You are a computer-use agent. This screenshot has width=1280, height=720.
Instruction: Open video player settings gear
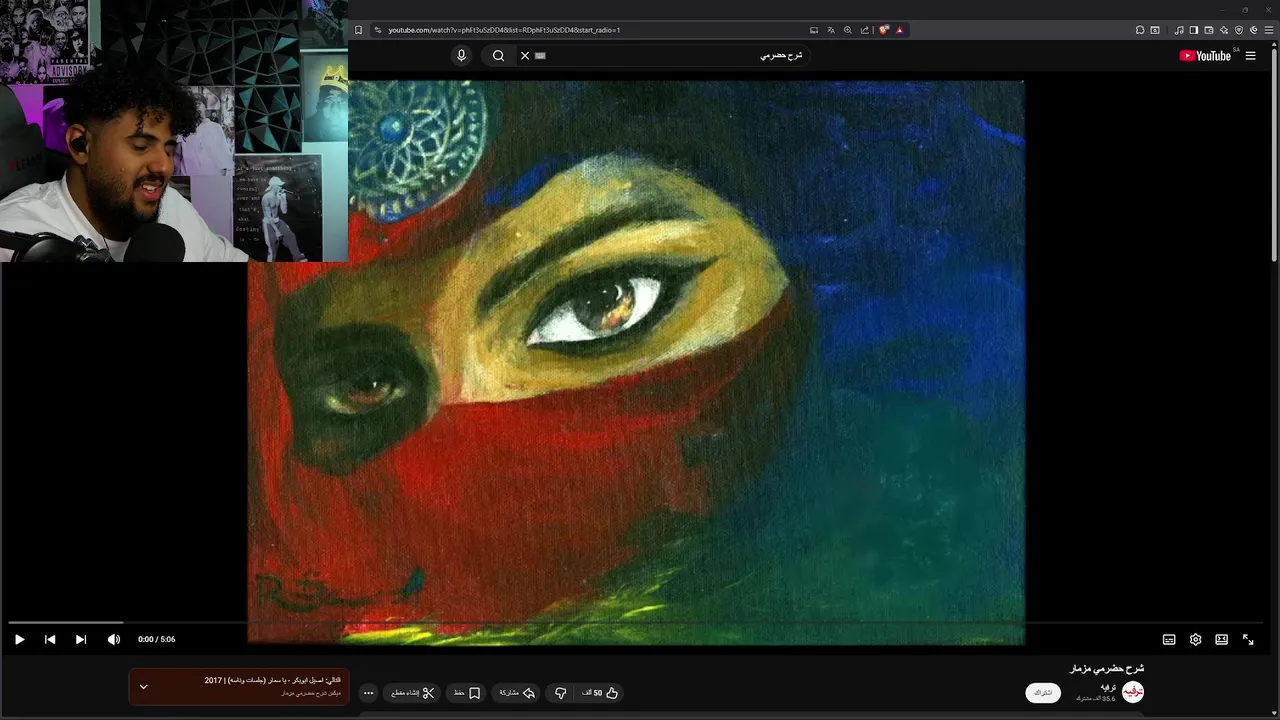click(x=1195, y=639)
